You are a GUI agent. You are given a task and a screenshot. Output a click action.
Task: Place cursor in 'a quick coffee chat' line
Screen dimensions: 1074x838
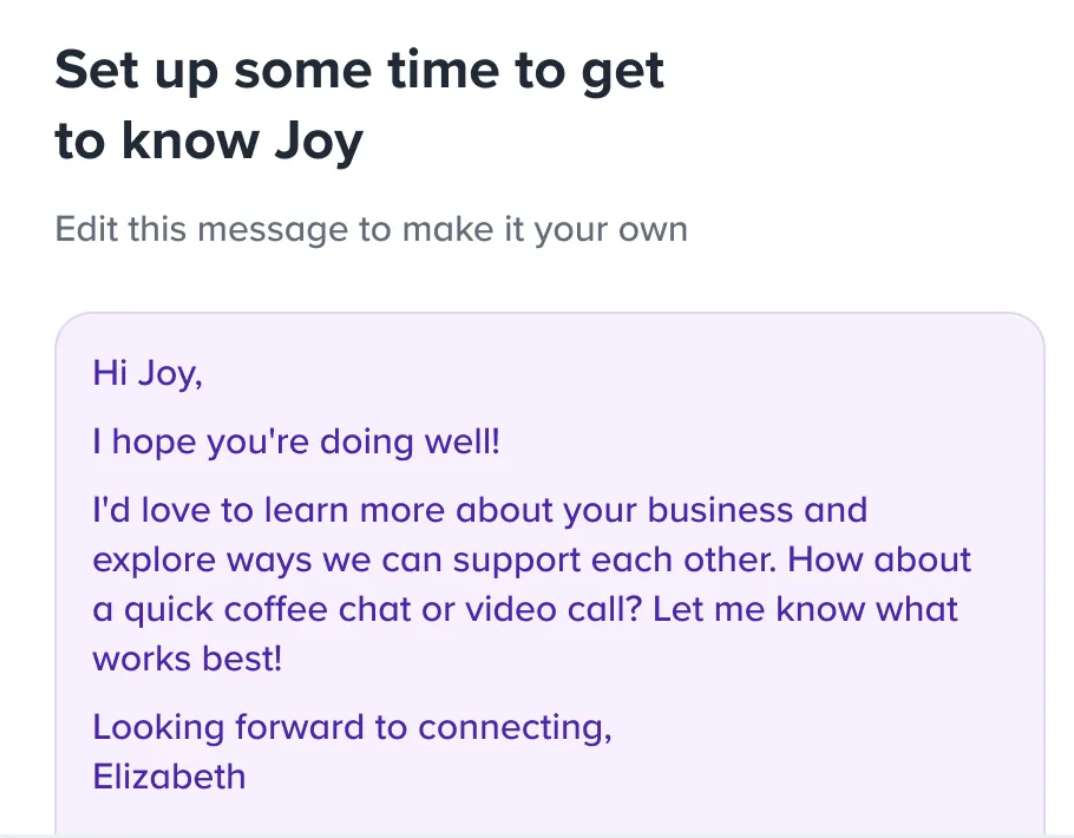[x=525, y=610]
